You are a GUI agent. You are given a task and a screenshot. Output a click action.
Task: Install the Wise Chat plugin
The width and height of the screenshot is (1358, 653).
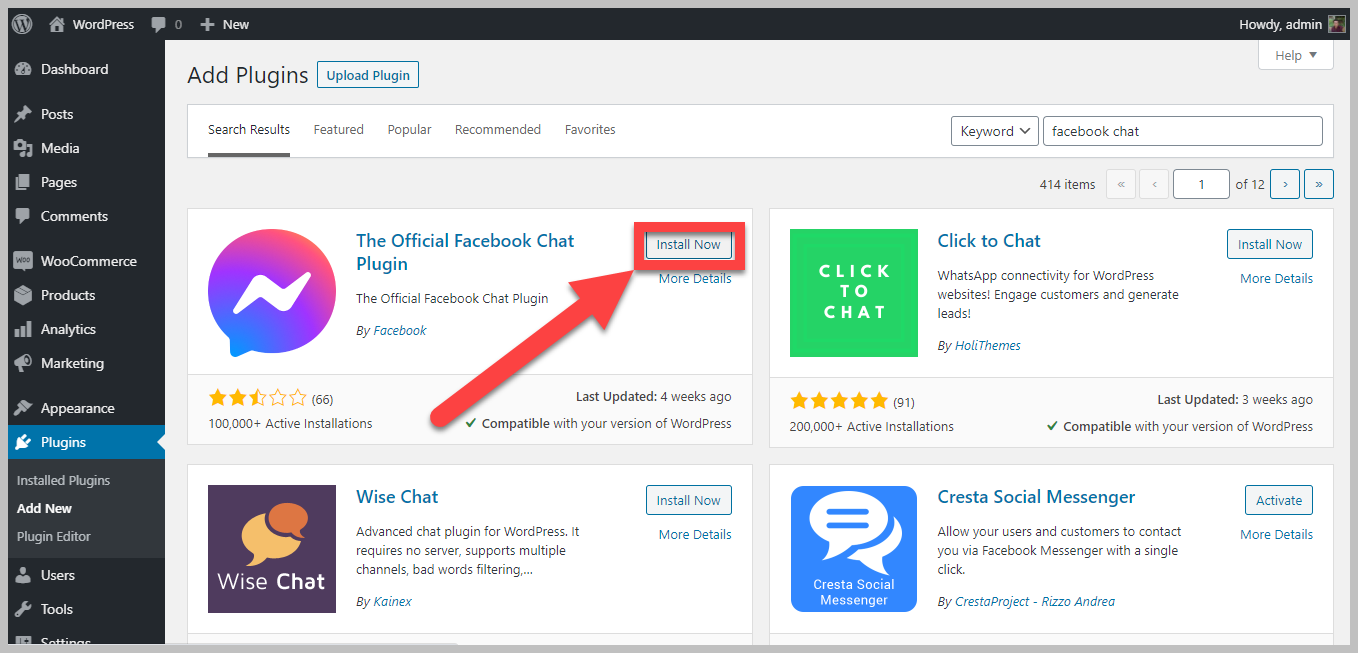[x=689, y=500]
